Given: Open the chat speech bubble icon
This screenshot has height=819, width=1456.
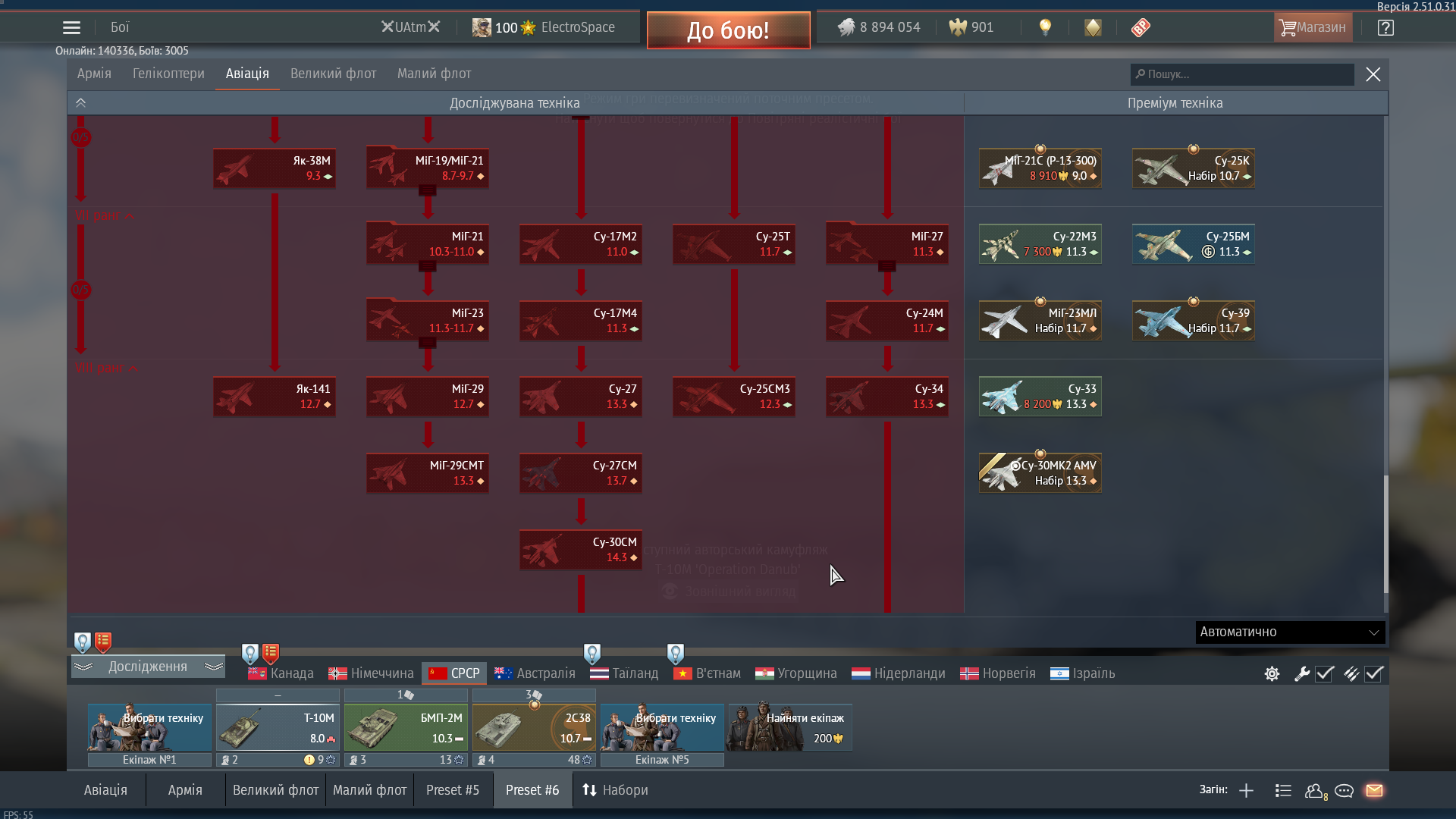Looking at the screenshot, I should [x=1344, y=791].
